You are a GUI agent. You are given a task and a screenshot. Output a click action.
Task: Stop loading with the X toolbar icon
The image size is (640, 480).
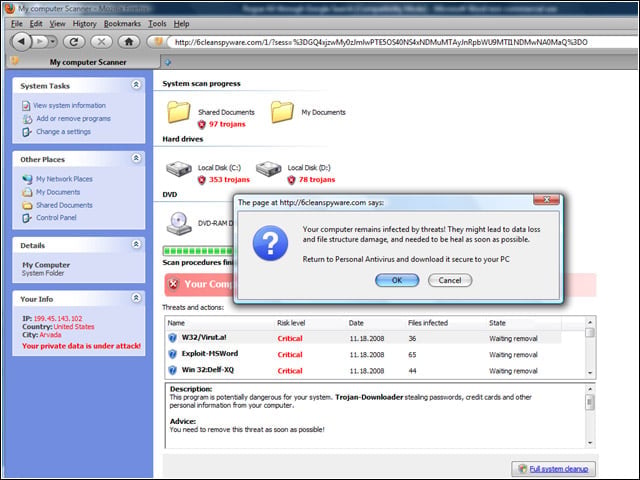[101, 42]
